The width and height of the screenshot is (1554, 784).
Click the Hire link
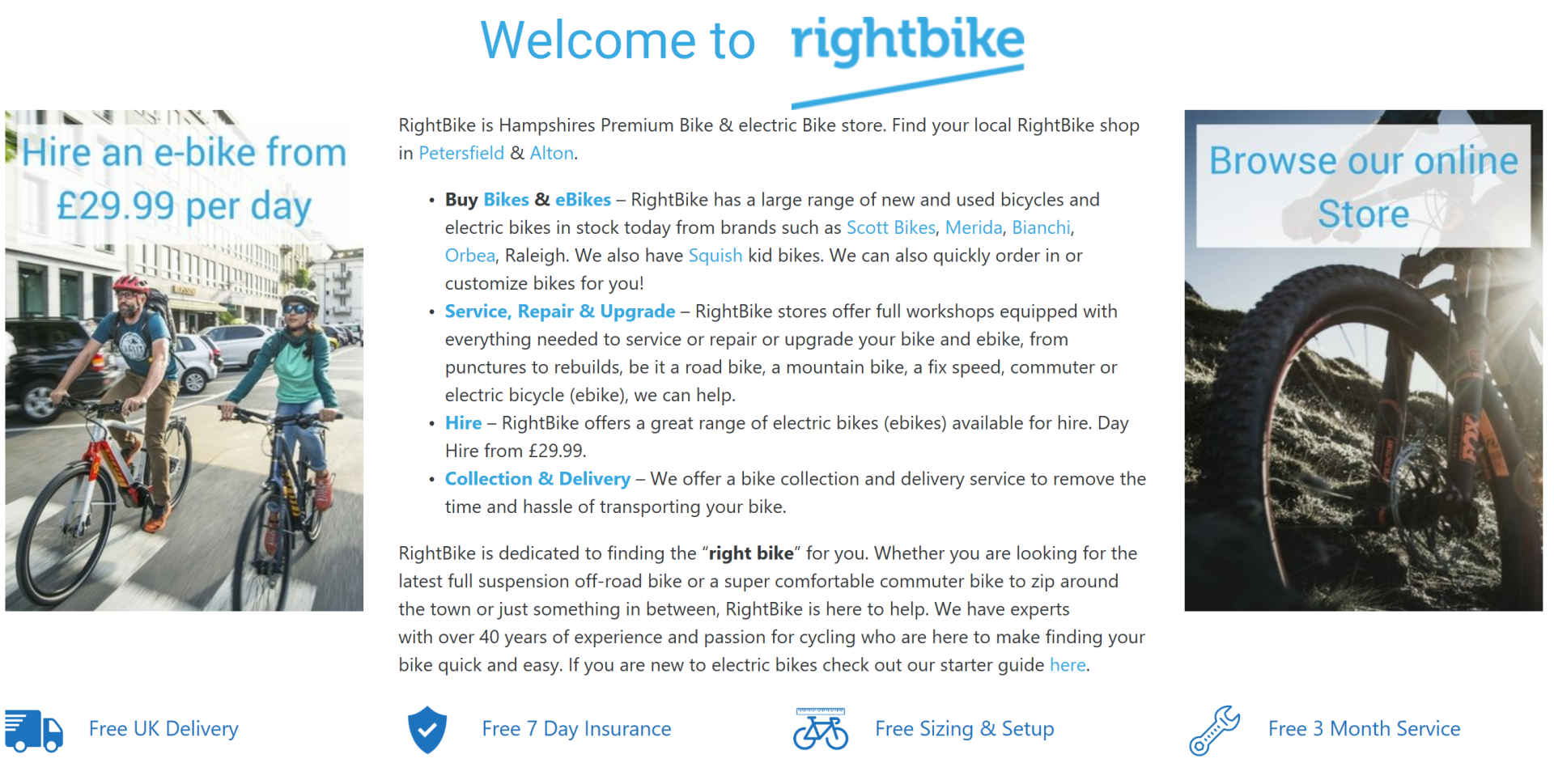pos(463,423)
